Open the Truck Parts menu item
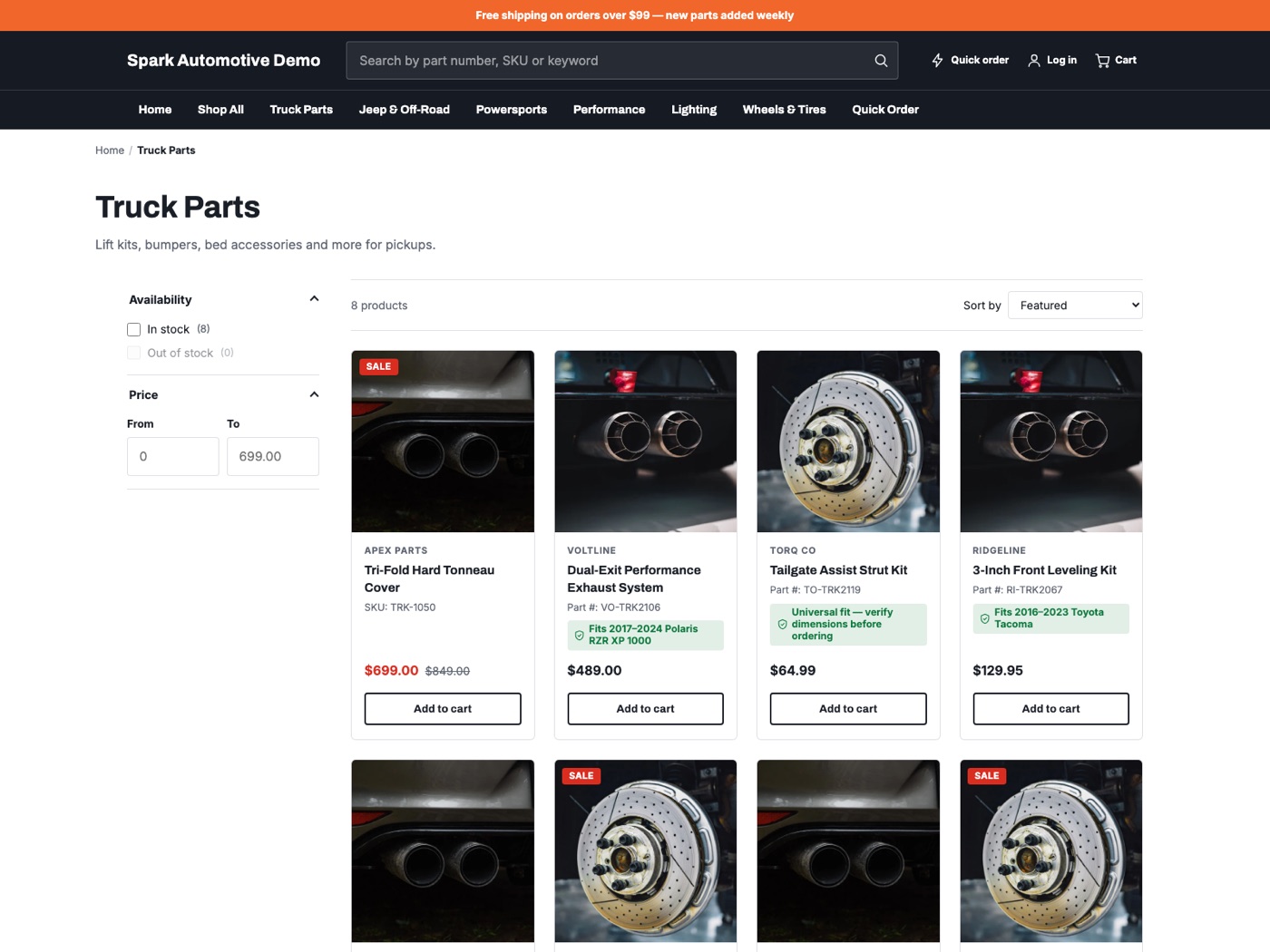Image resolution: width=1270 pixels, height=952 pixels. point(301,110)
